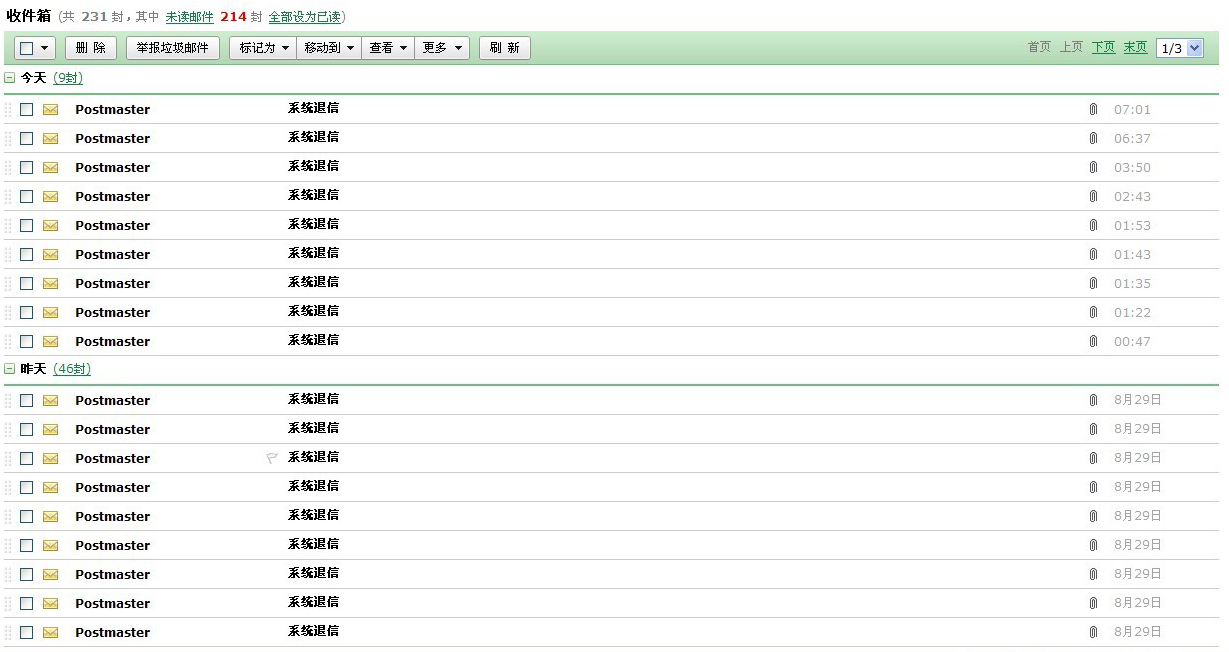
Task: Click attachment paperclip of the 03:50 email
Action: tap(1093, 168)
